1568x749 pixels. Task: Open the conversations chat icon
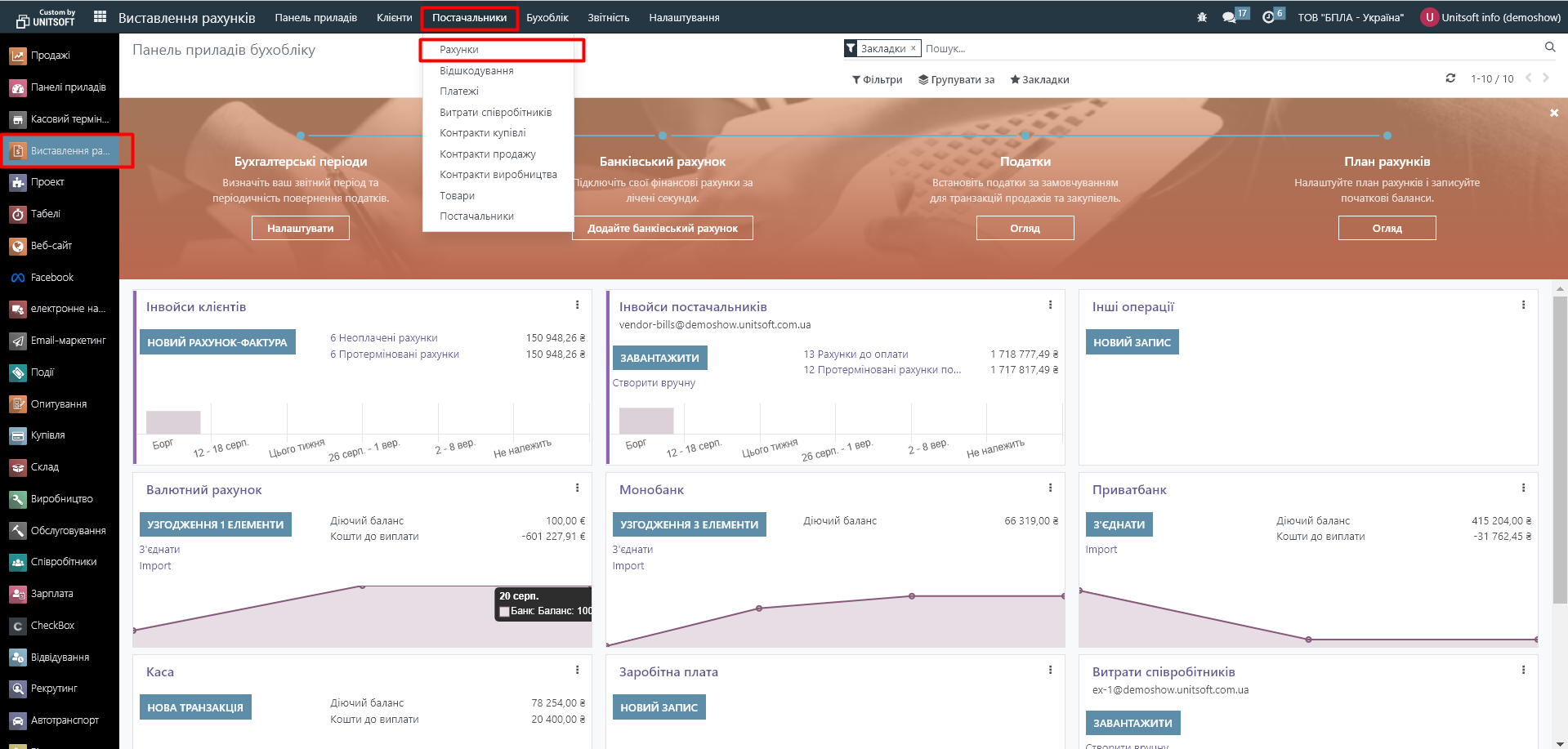pyautogui.click(x=1229, y=17)
